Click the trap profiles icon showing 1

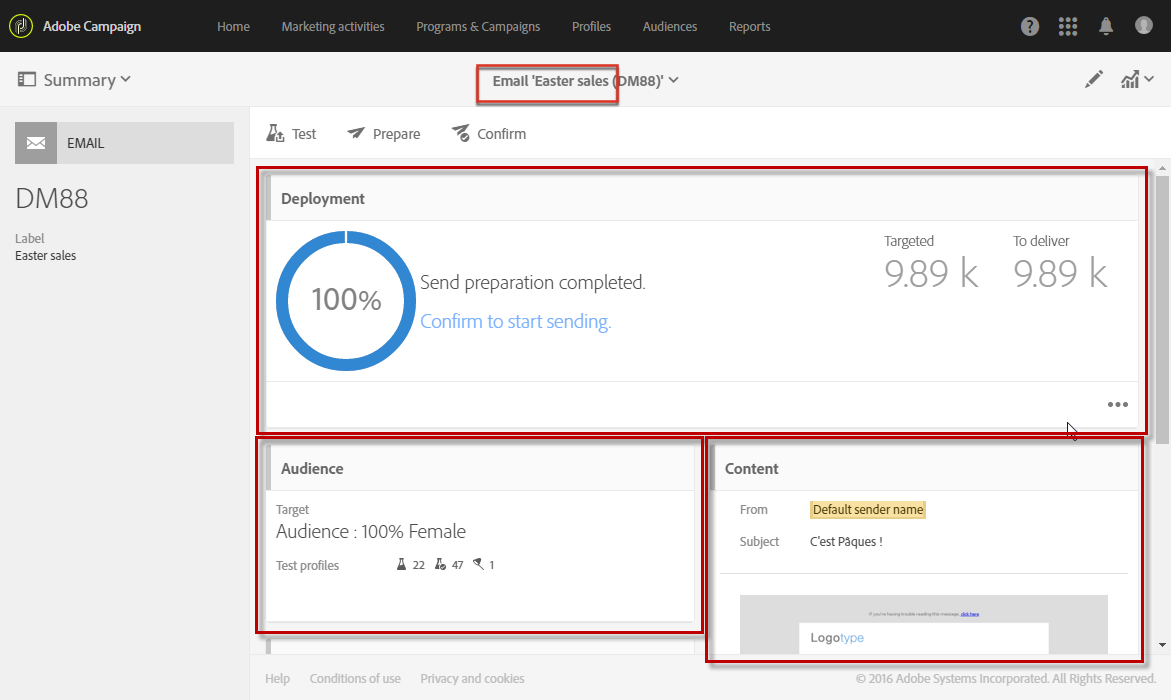tap(479, 564)
